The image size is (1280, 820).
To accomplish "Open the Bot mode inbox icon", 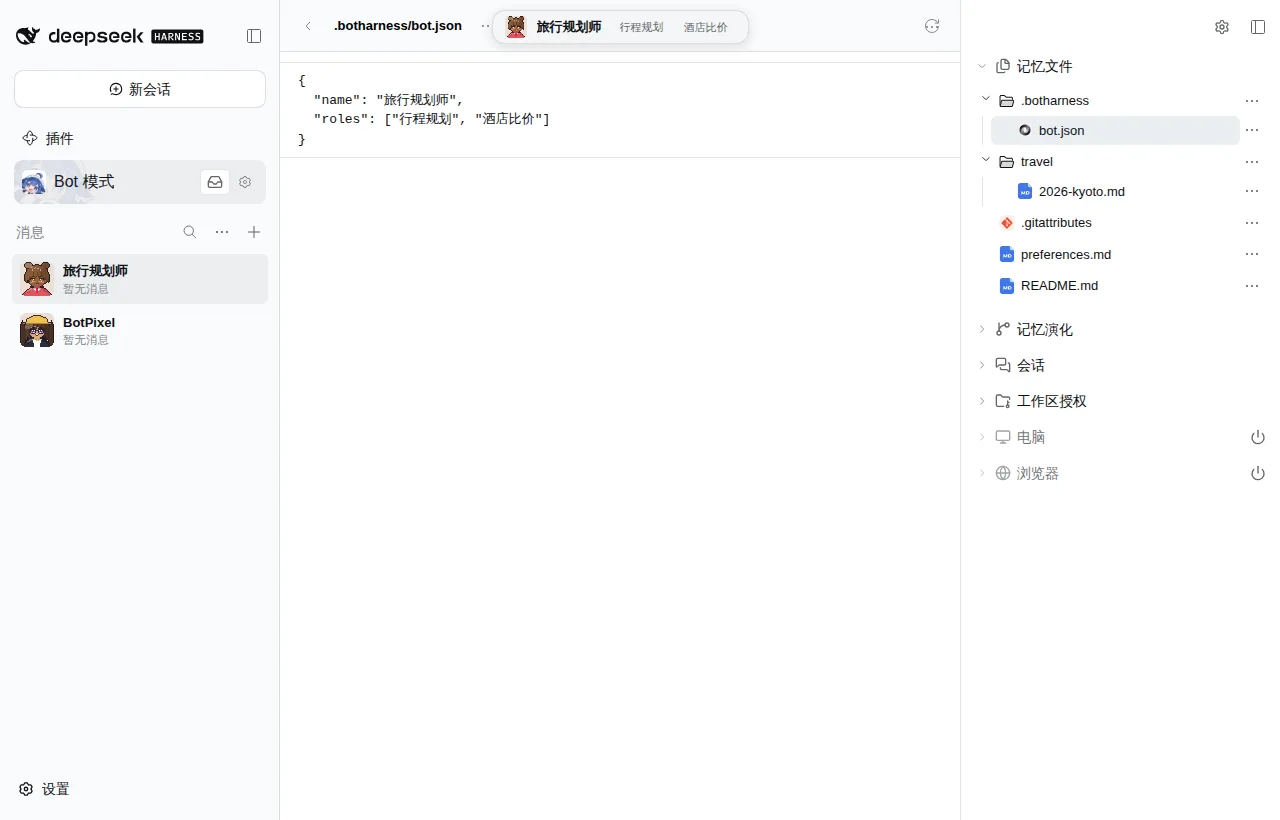I will 215,182.
